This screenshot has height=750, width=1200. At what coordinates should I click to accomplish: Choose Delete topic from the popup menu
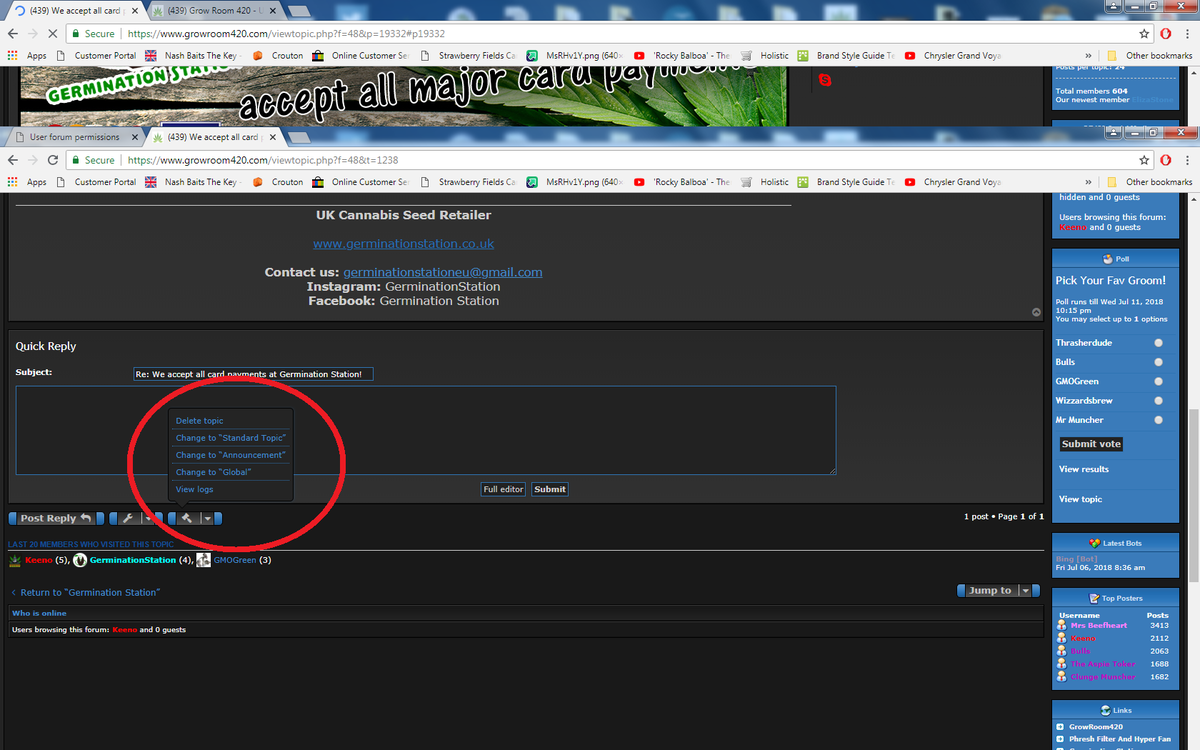(x=200, y=421)
